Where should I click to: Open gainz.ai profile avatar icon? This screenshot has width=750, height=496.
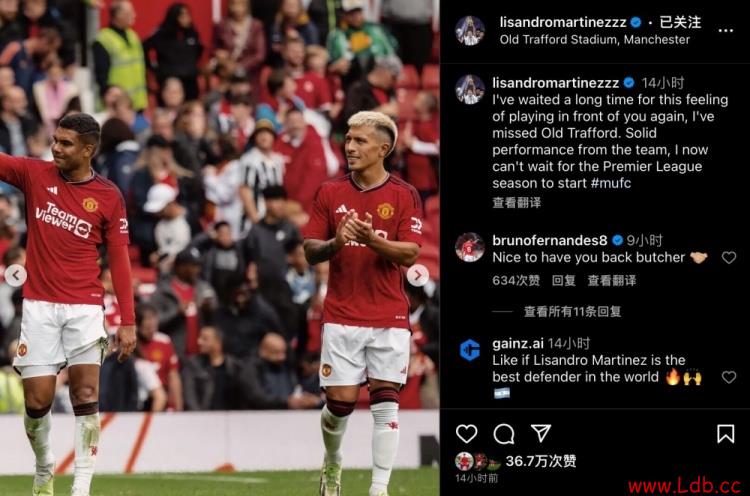coord(469,350)
